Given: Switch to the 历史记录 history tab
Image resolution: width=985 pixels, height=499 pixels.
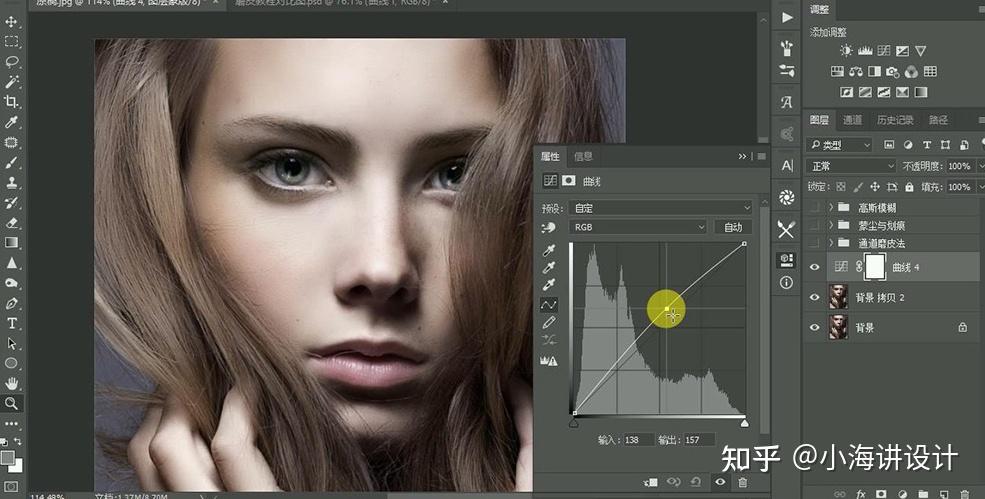Looking at the screenshot, I should 895,120.
